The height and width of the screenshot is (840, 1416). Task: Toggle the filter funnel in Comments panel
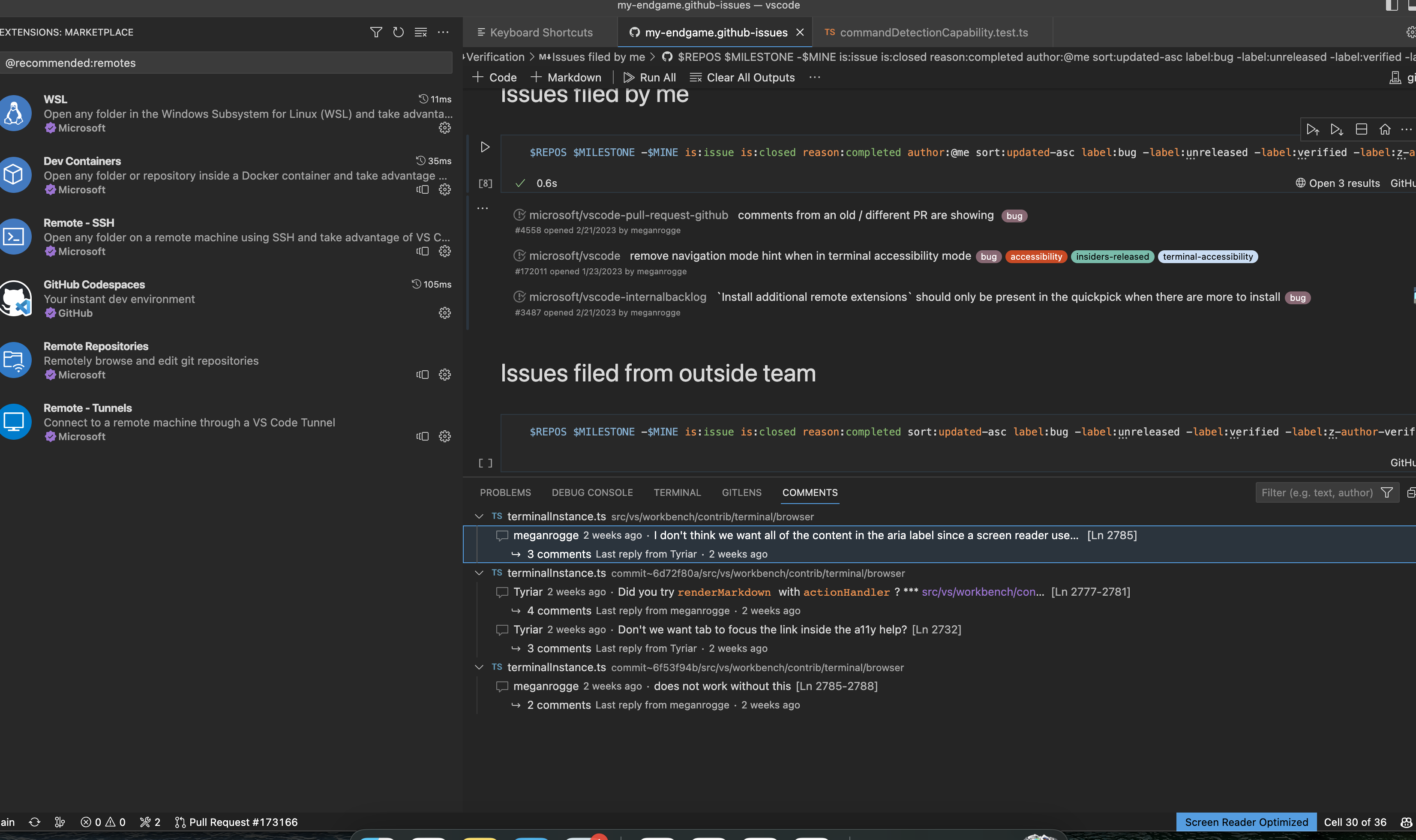tap(1388, 492)
